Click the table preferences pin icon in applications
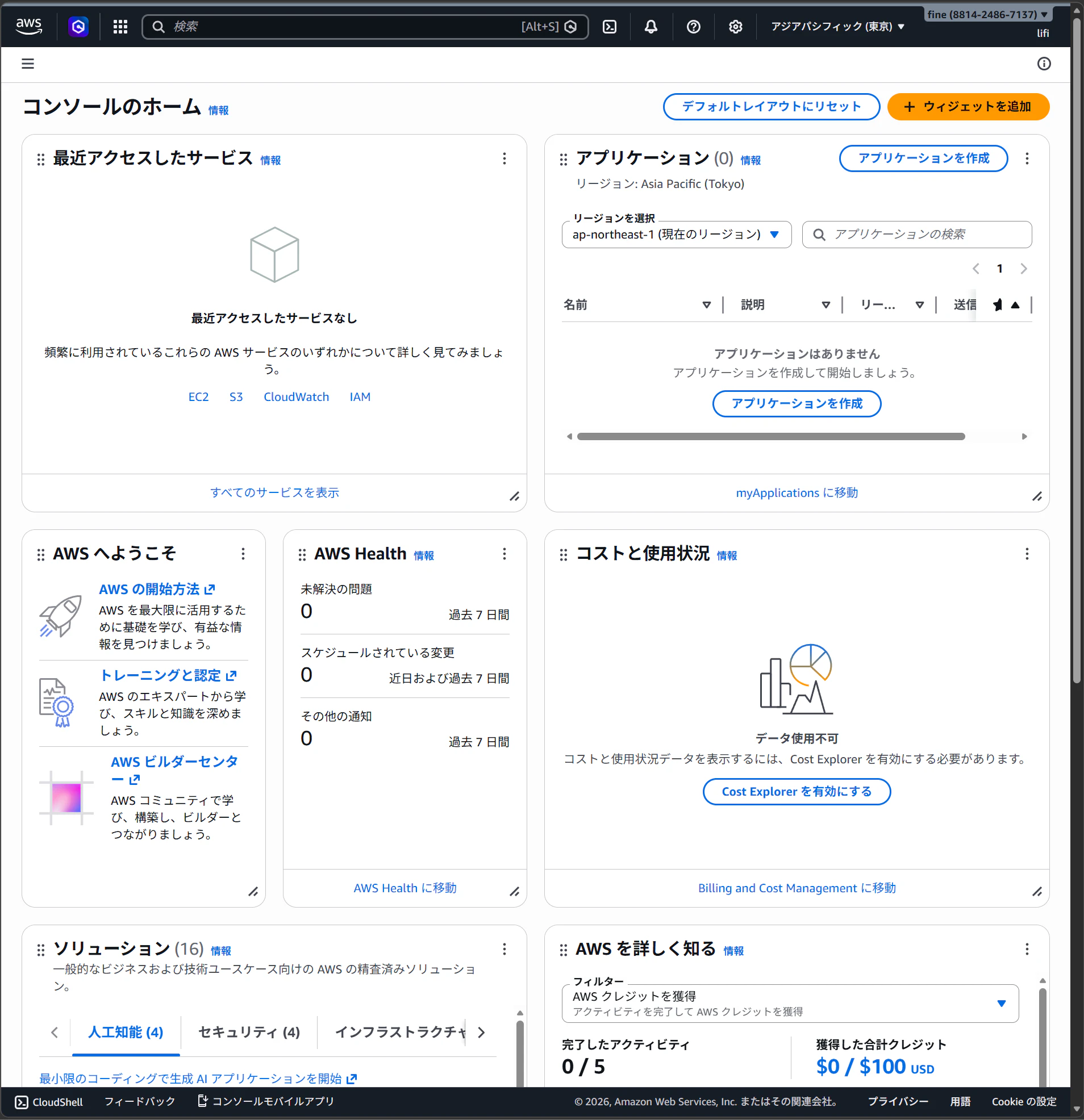This screenshot has height=1120, width=1084. (998, 305)
